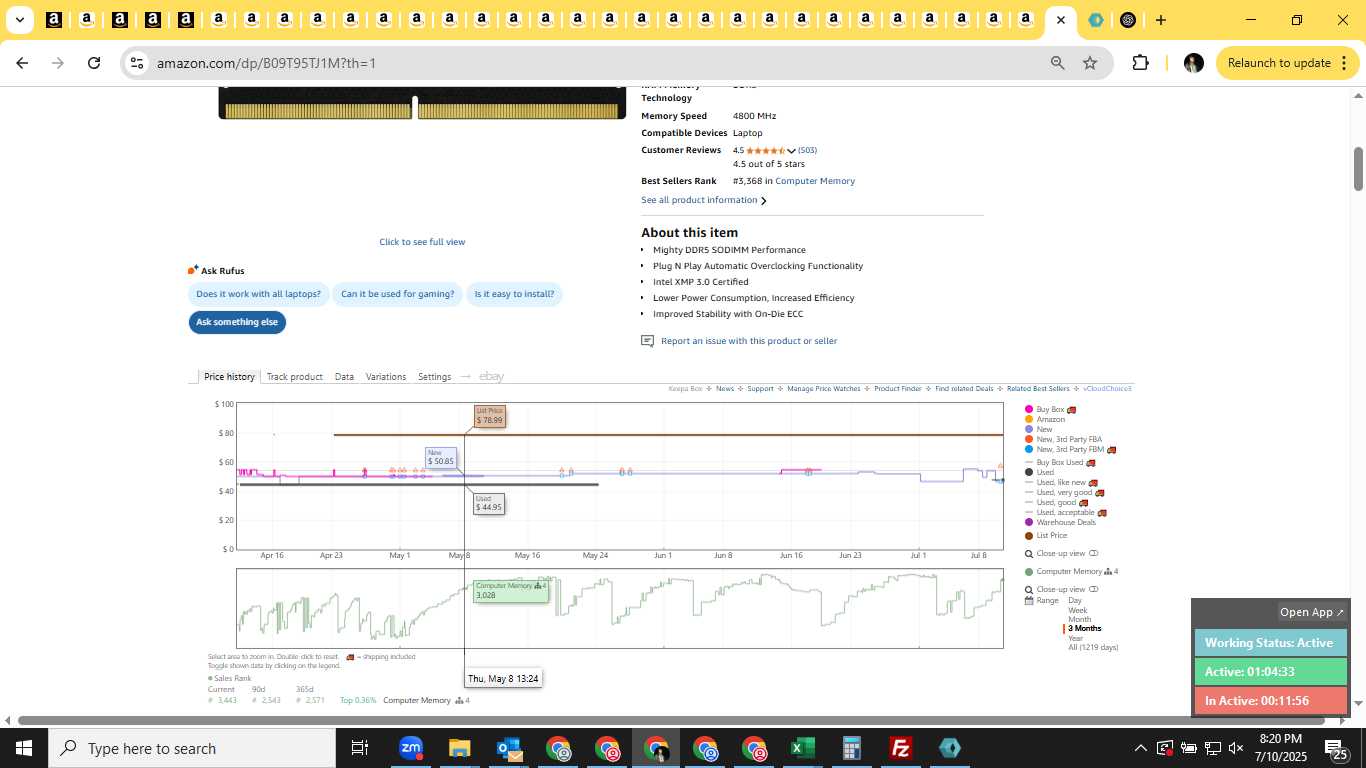Switch to the Price history tab
Viewport: 1366px width, 768px height.
(x=229, y=377)
